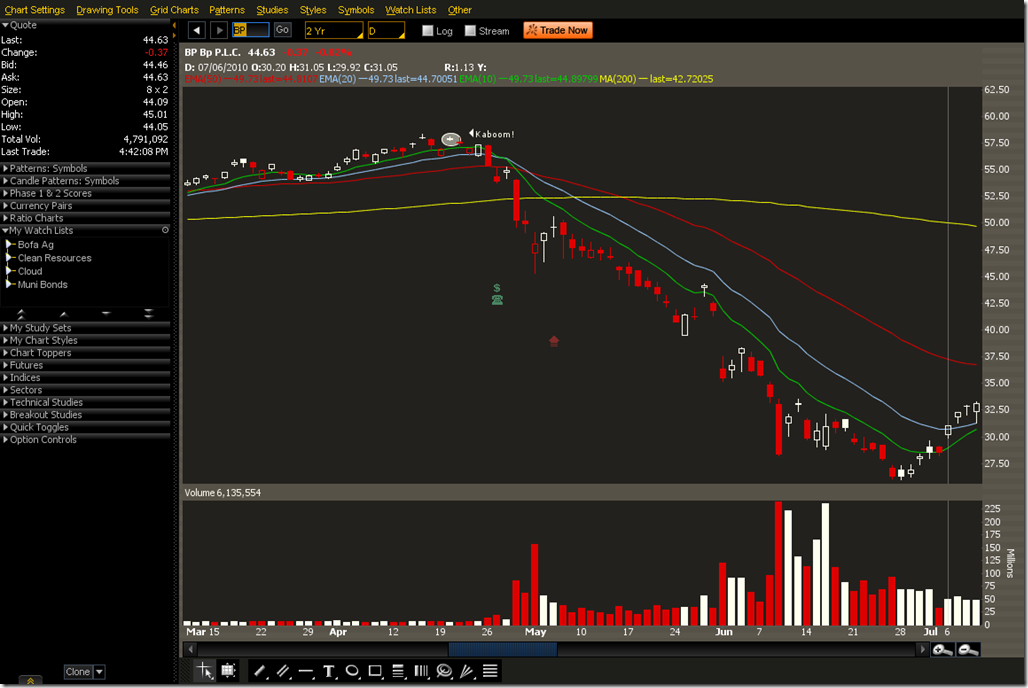Zoom in on the chart
Screen dimensions: 1028x688
pos(943,649)
